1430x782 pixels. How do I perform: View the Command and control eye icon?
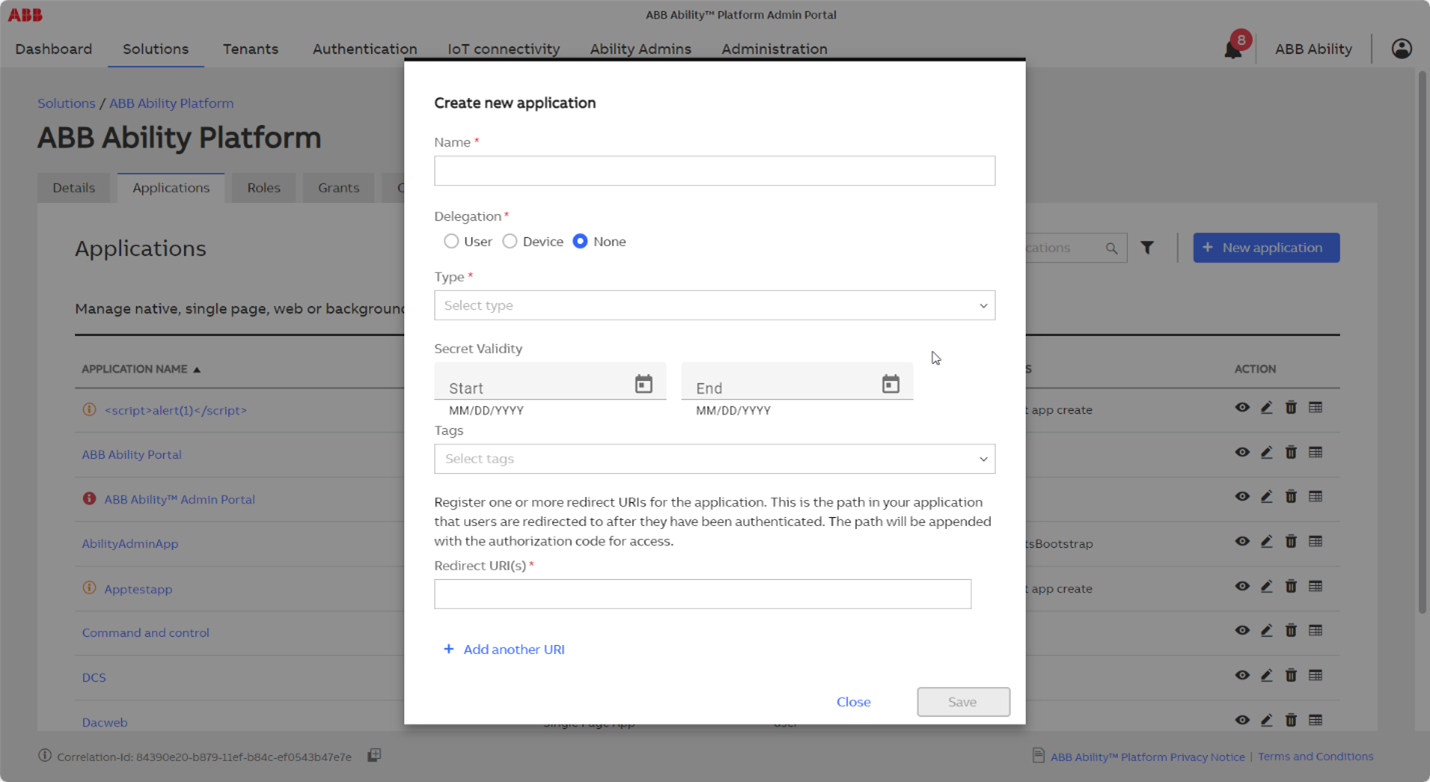pyautogui.click(x=1242, y=630)
